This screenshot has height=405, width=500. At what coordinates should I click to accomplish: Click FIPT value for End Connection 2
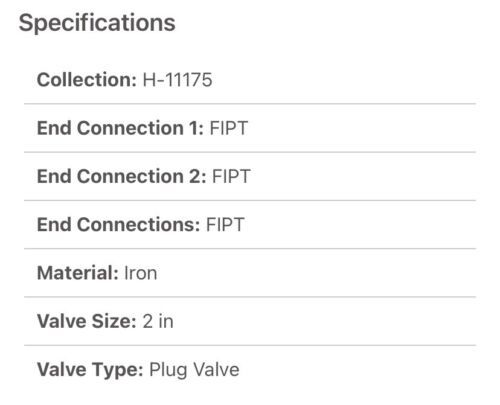pyautogui.click(x=231, y=176)
